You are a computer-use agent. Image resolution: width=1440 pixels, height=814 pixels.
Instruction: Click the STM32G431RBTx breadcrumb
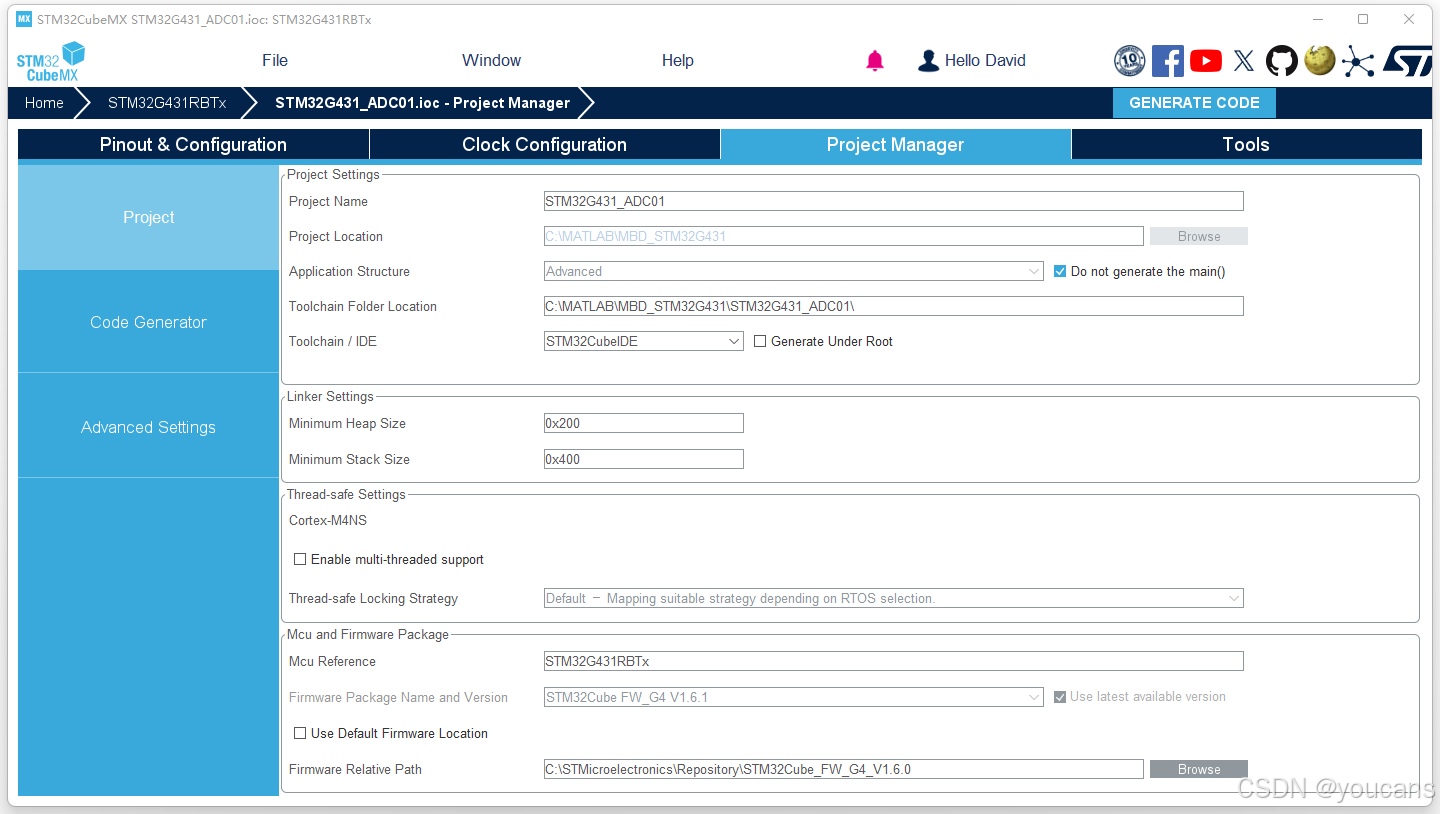(167, 103)
